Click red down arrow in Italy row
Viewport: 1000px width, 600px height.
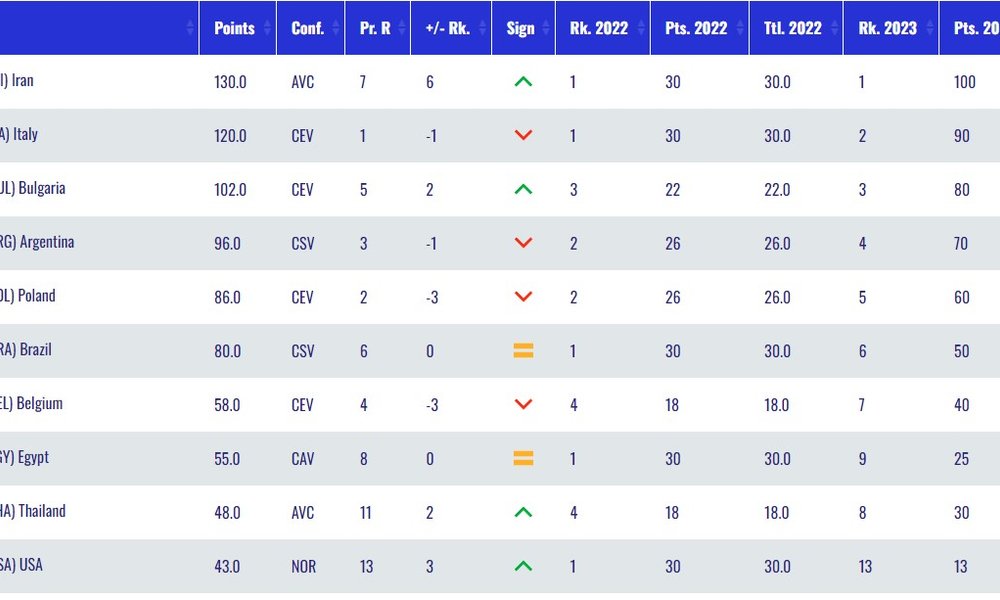click(523, 135)
